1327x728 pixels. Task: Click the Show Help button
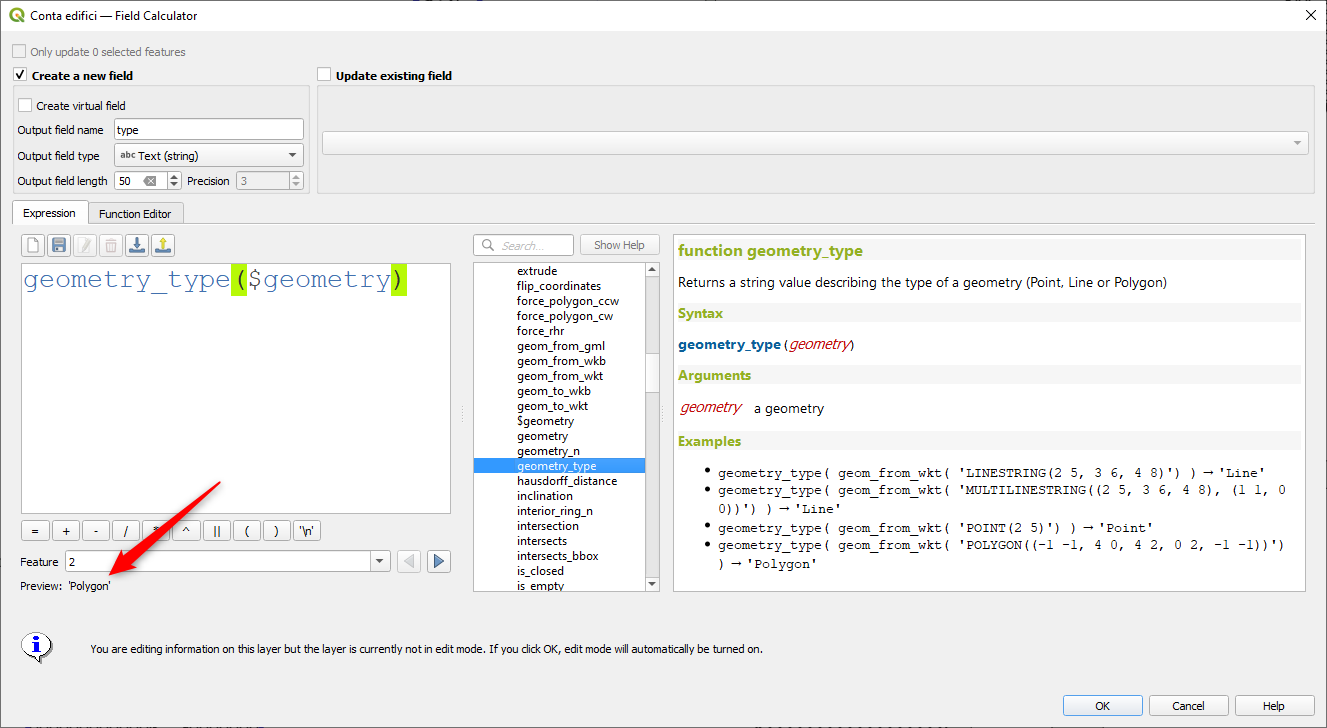pos(619,245)
